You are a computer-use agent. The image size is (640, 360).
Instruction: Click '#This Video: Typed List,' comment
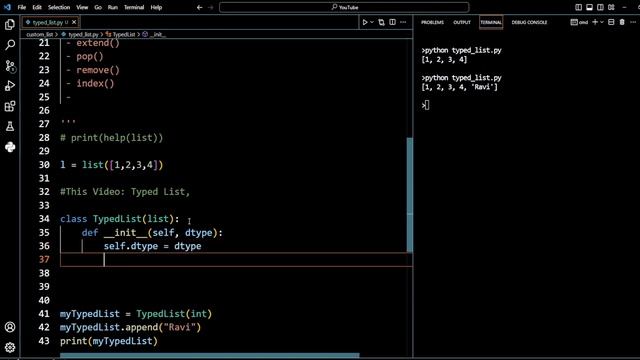coord(125,191)
